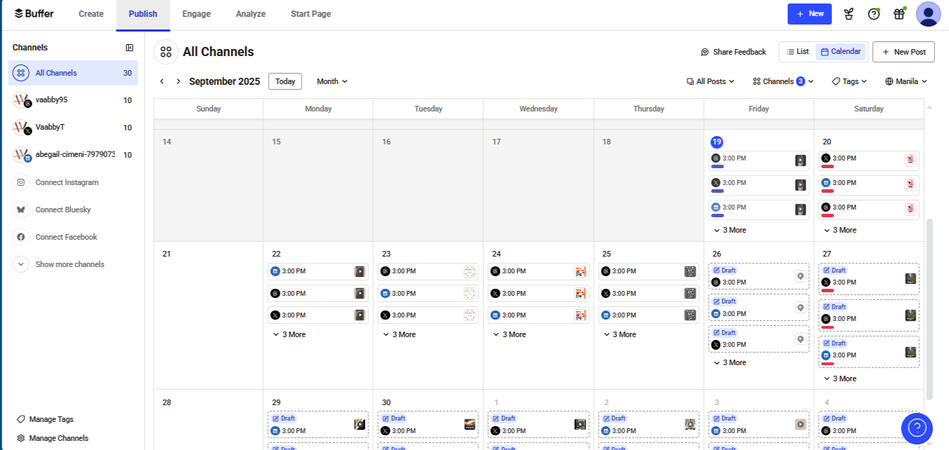Go to the previous month arrow

(x=162, y=81)
